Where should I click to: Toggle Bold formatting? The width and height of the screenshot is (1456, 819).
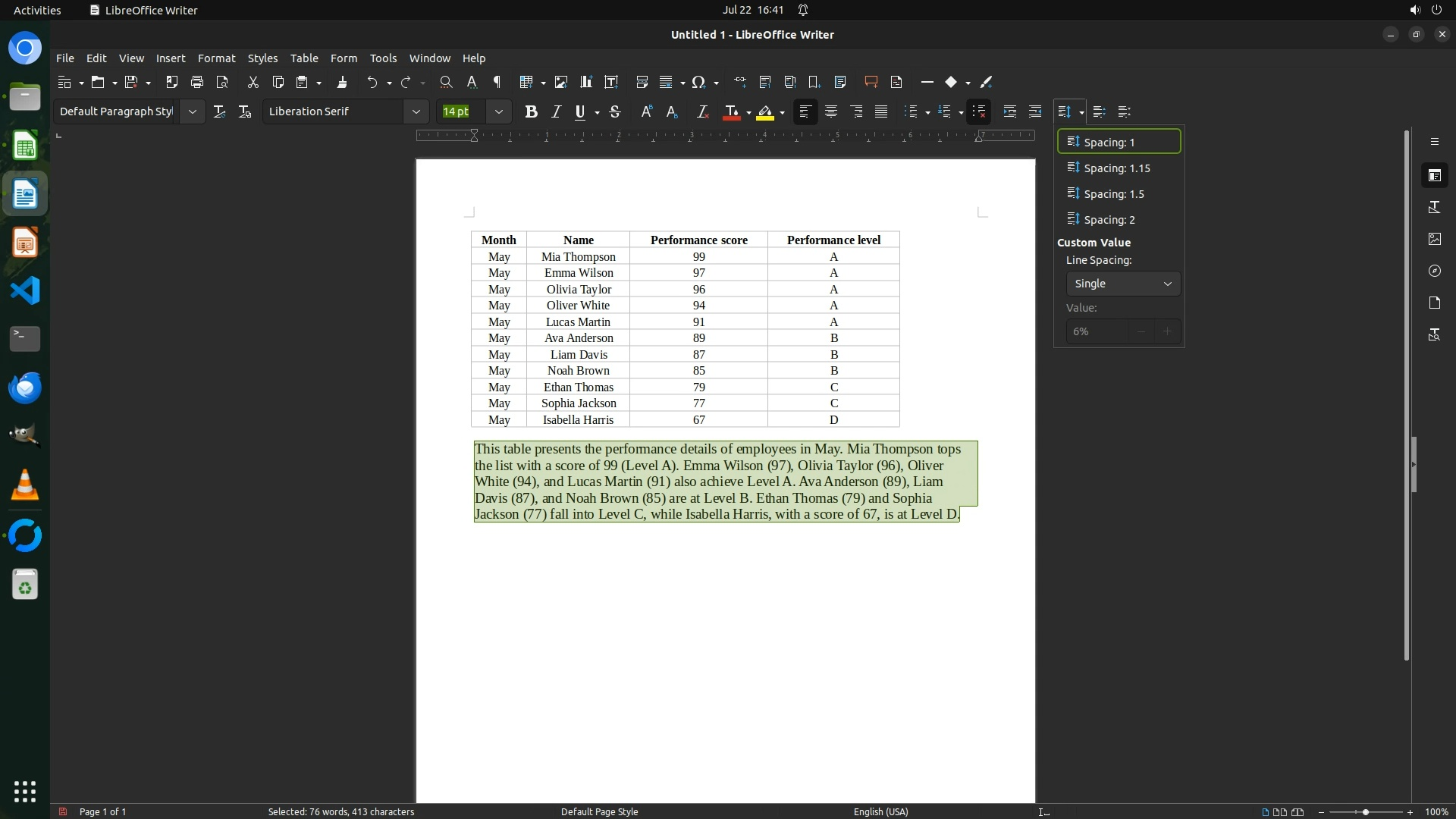coord(531,111)
